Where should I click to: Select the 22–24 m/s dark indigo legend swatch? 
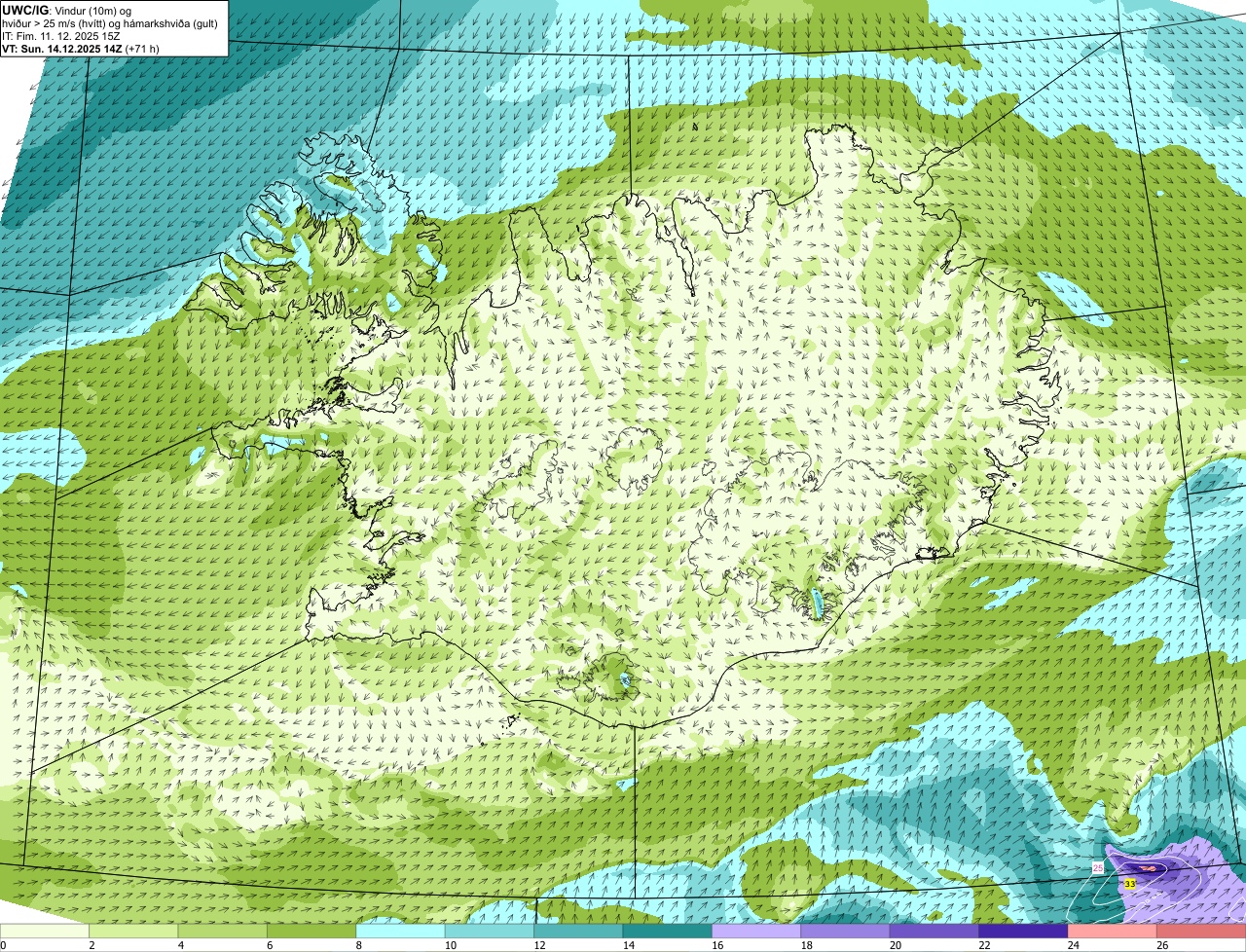(1023, 932)
